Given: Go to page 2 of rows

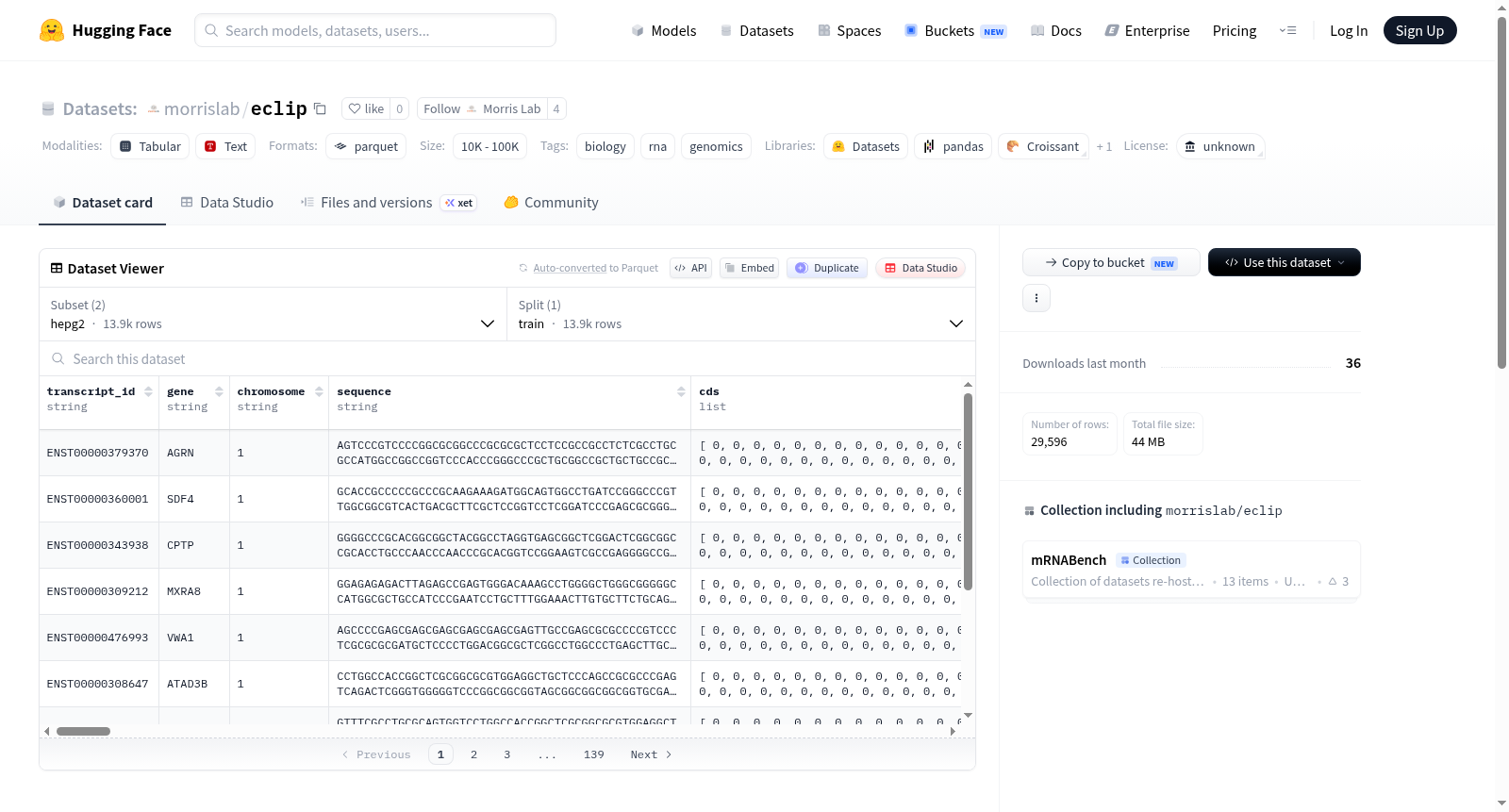Looking at the screenshot, I should click(x=473, y=754).
